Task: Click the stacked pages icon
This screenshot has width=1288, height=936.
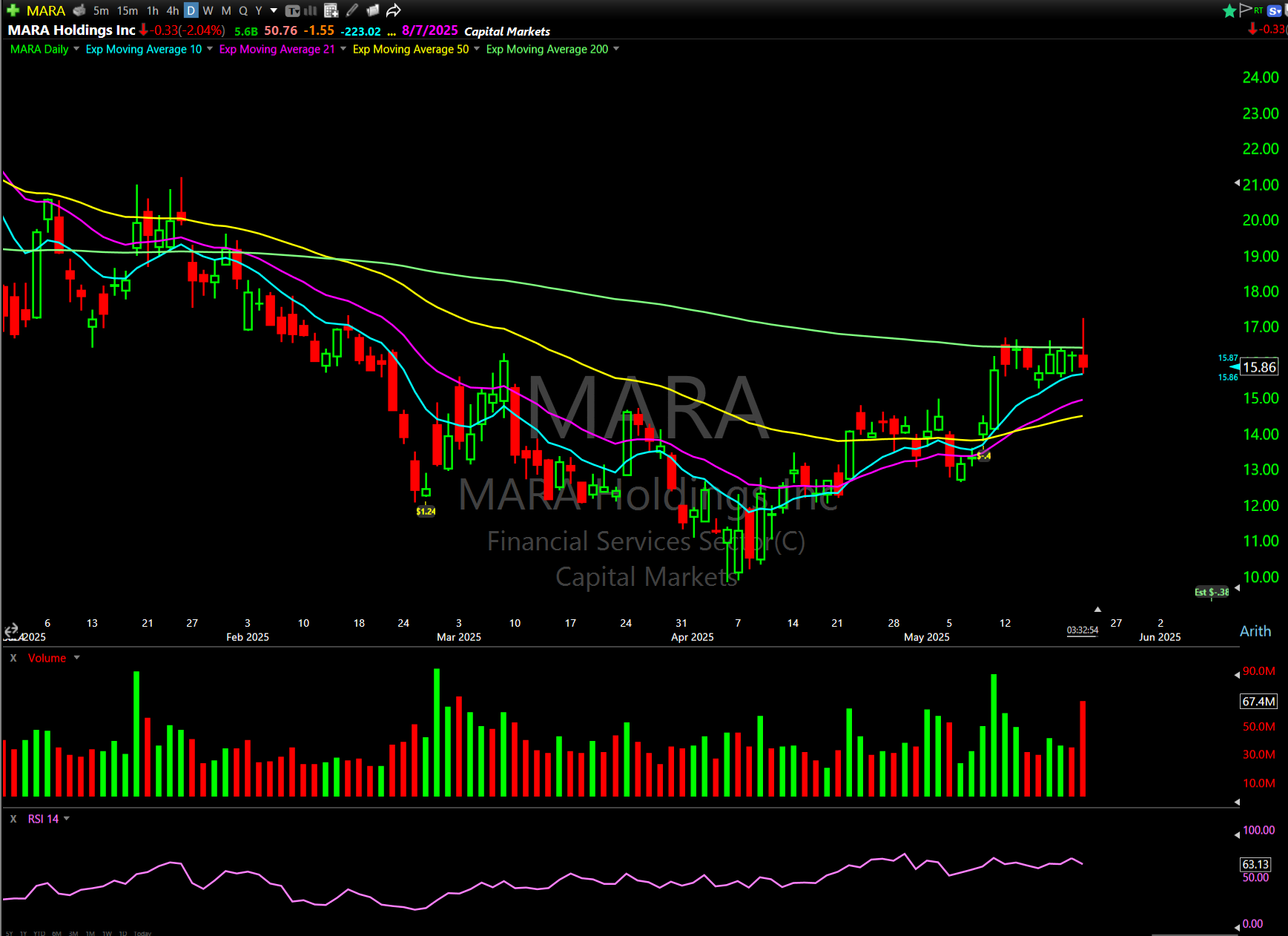Action: 373,10
